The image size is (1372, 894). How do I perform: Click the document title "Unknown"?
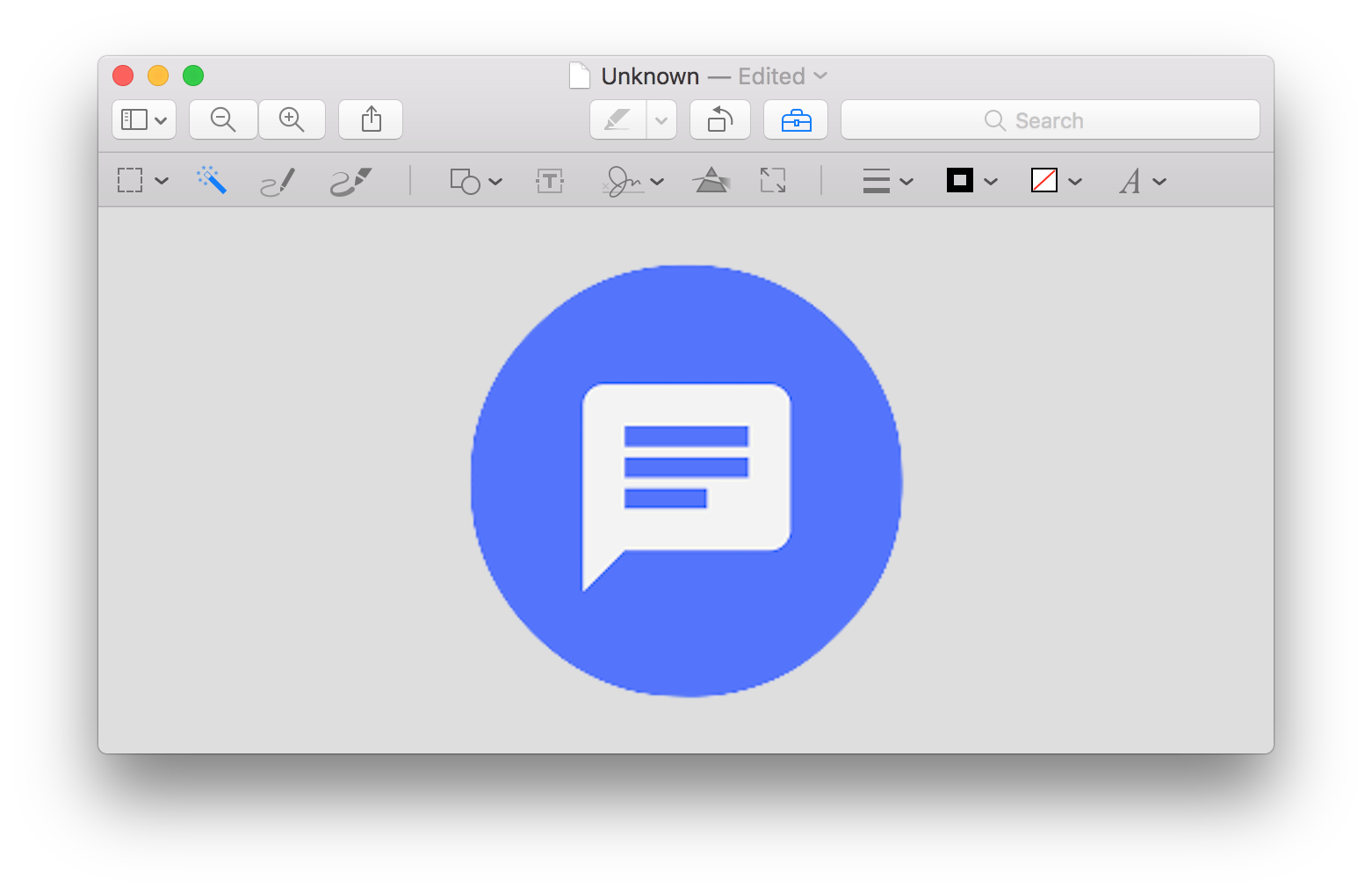[x=650, y=76]
